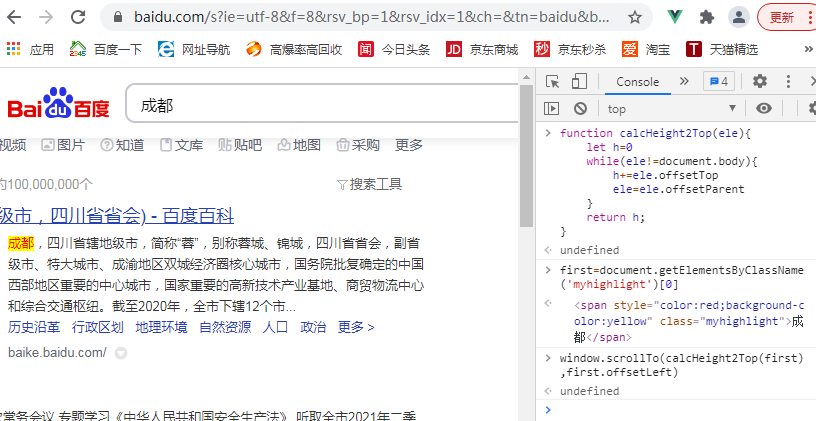Expand more DevTools tabs chevron
The image size is (816, 421).
(684, 81)
